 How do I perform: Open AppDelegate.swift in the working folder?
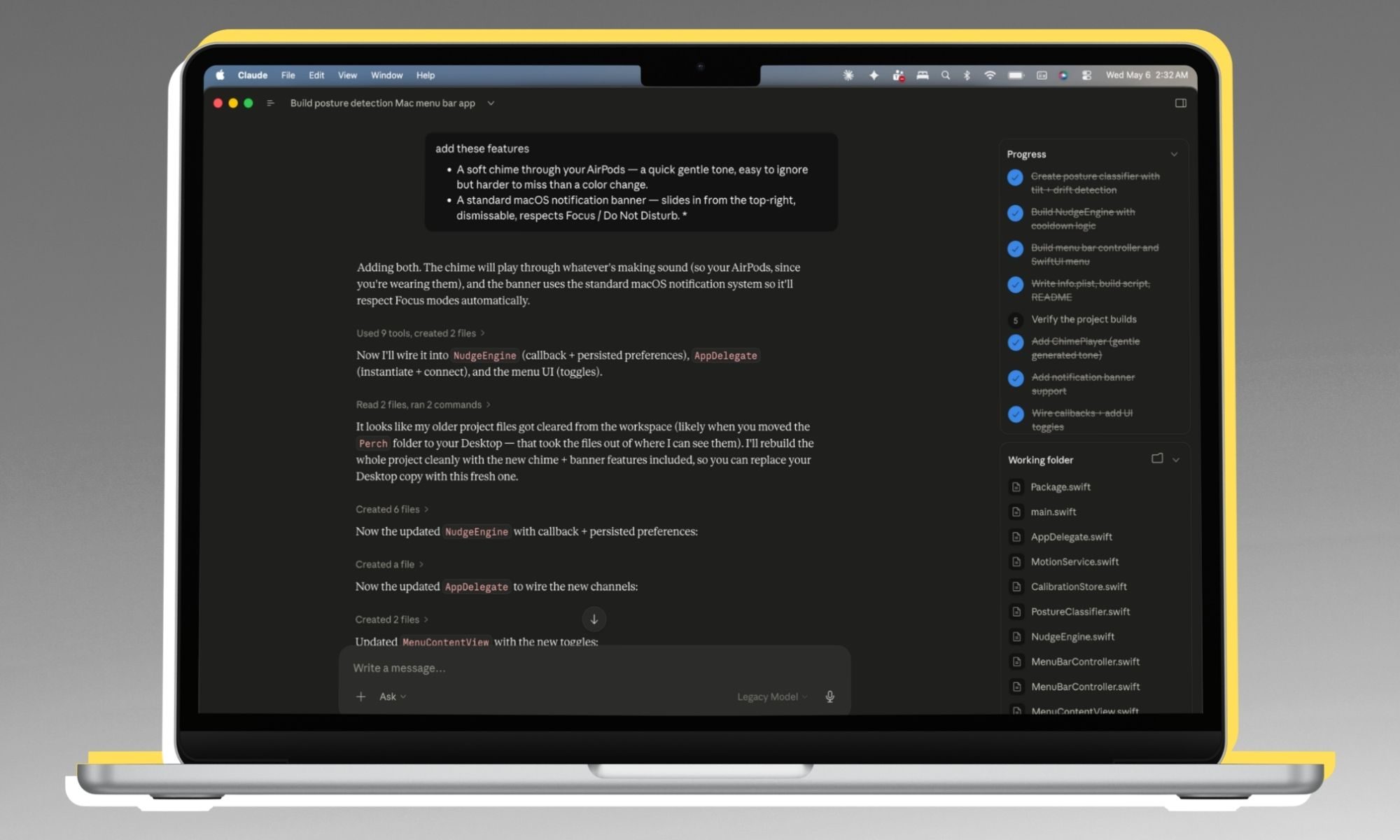(1071, 537)
